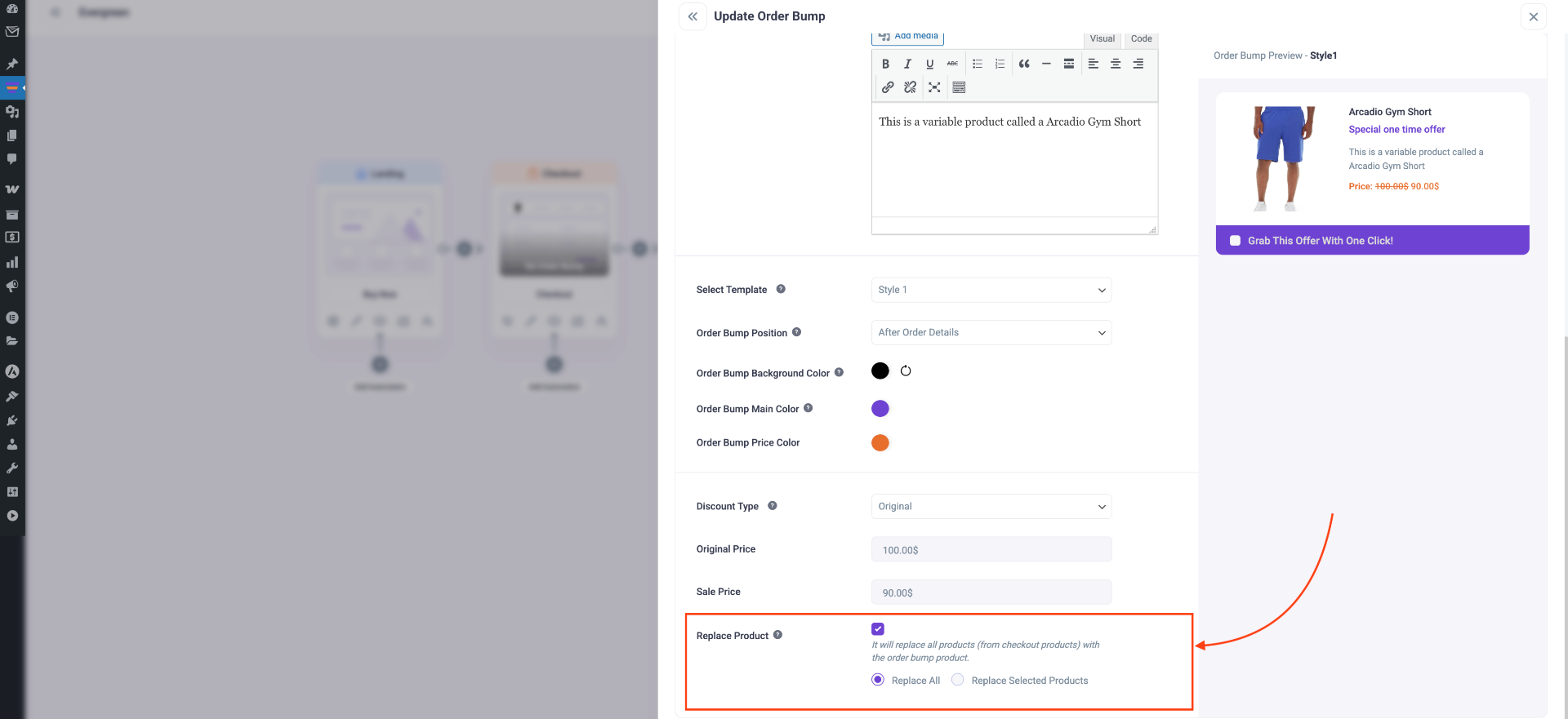This screenshot has width=1568, height=719.
Task: Align text center in editor
Action: (1116, 64)
